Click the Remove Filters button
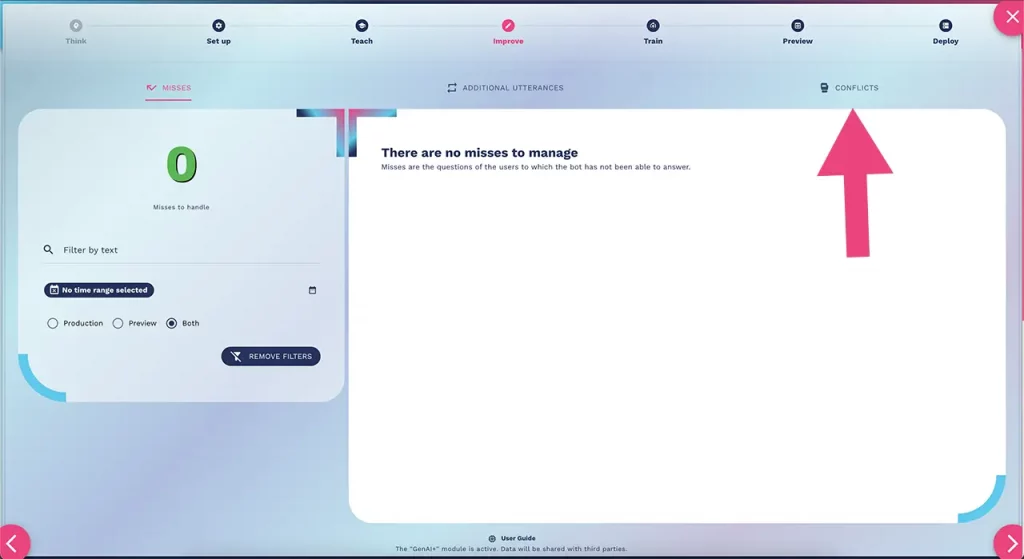Viewport: 1024px width, 559px height. [x=270, y=356]
